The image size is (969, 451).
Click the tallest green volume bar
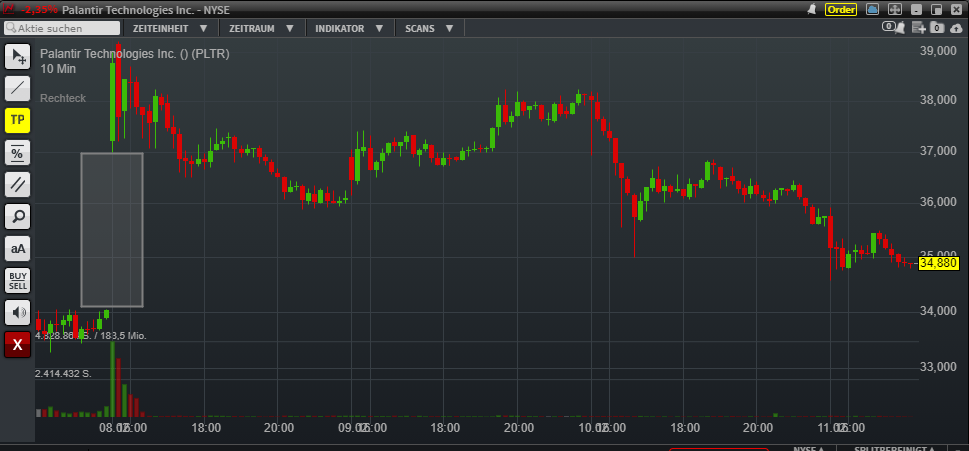click(112, 379)
